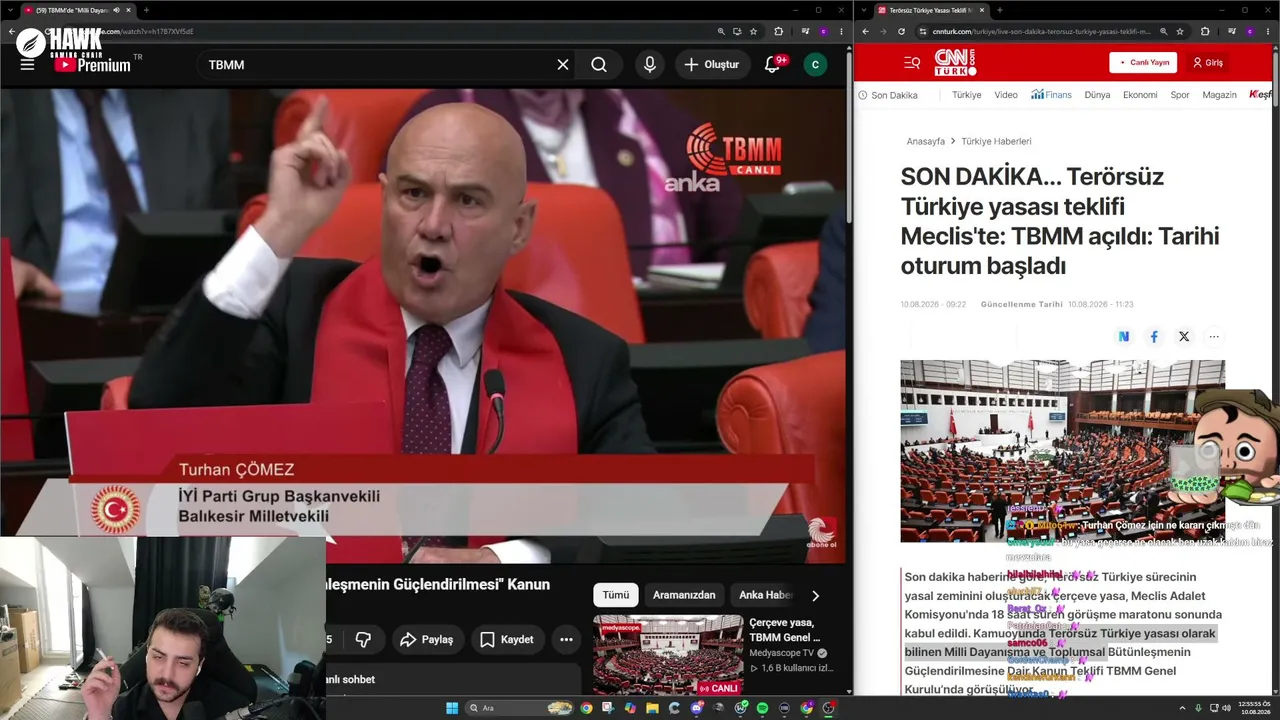Viewport: 1280px width, 720px height.
Task: Open the Dünya category
Action: 1097,95
